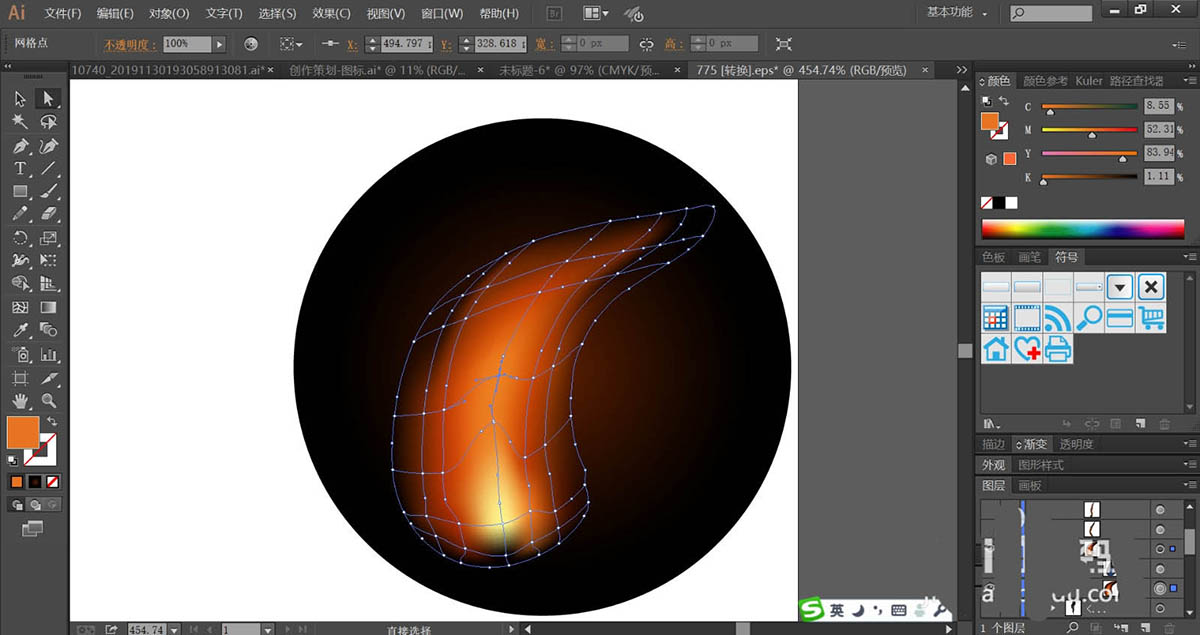
Task: Open the Symbols panel flyout menu
Action: 1188,258
